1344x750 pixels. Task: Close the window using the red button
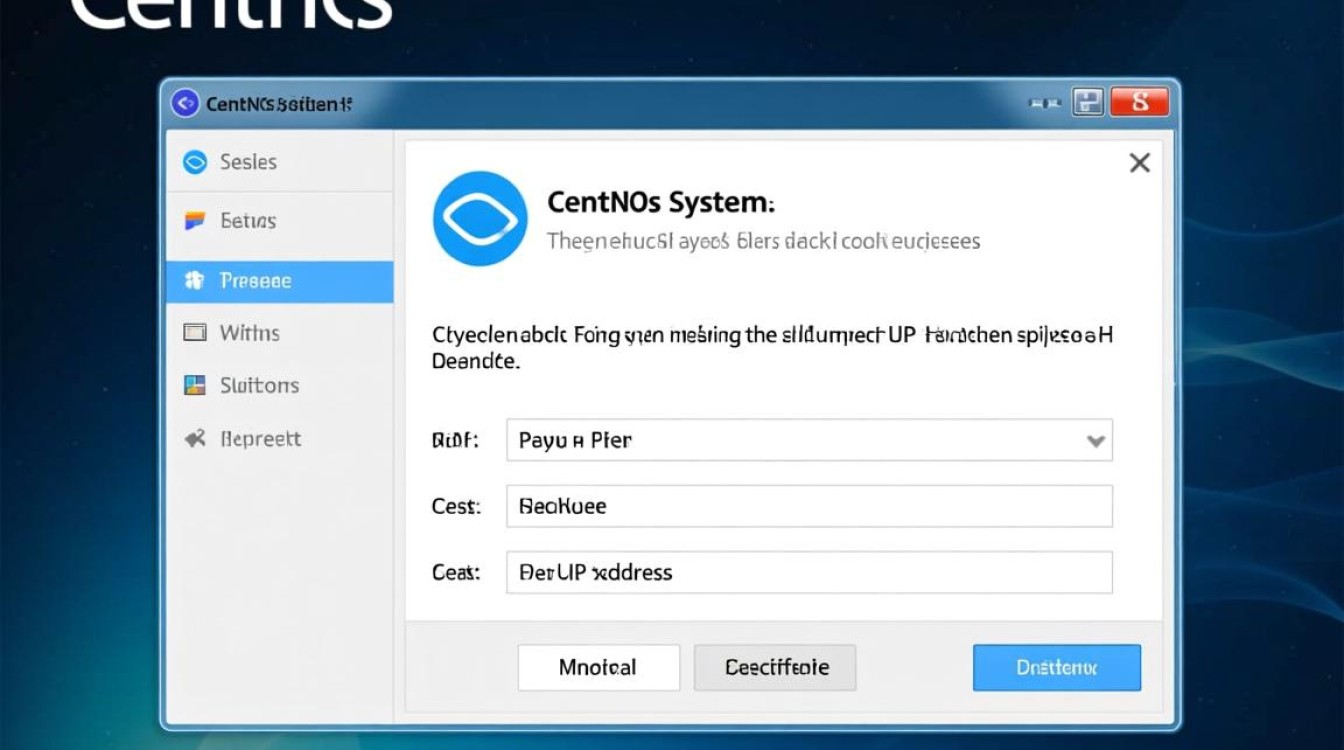[x=1139, y=102]
